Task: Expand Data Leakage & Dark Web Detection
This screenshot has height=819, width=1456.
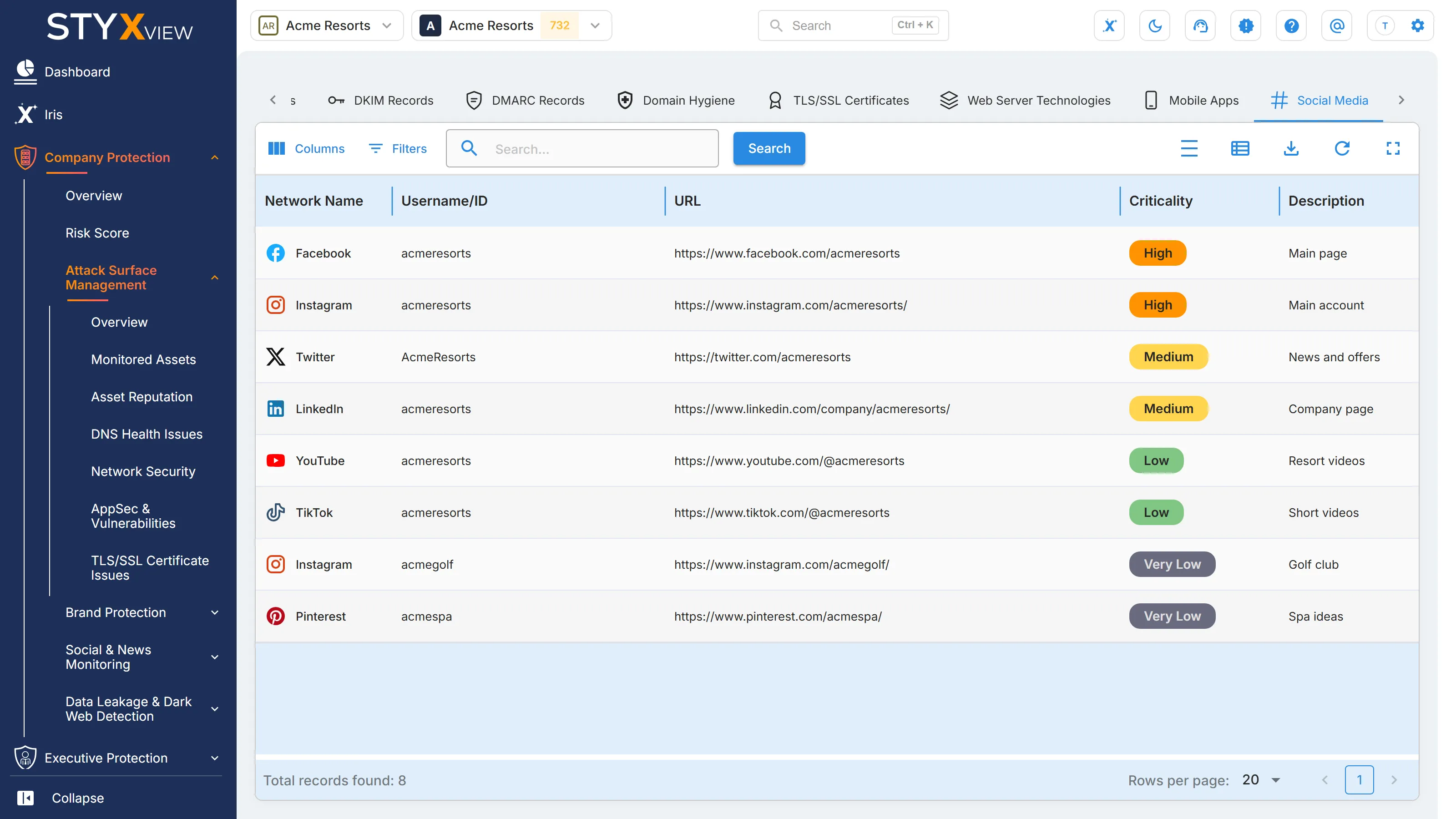Action: coord(142,709)
